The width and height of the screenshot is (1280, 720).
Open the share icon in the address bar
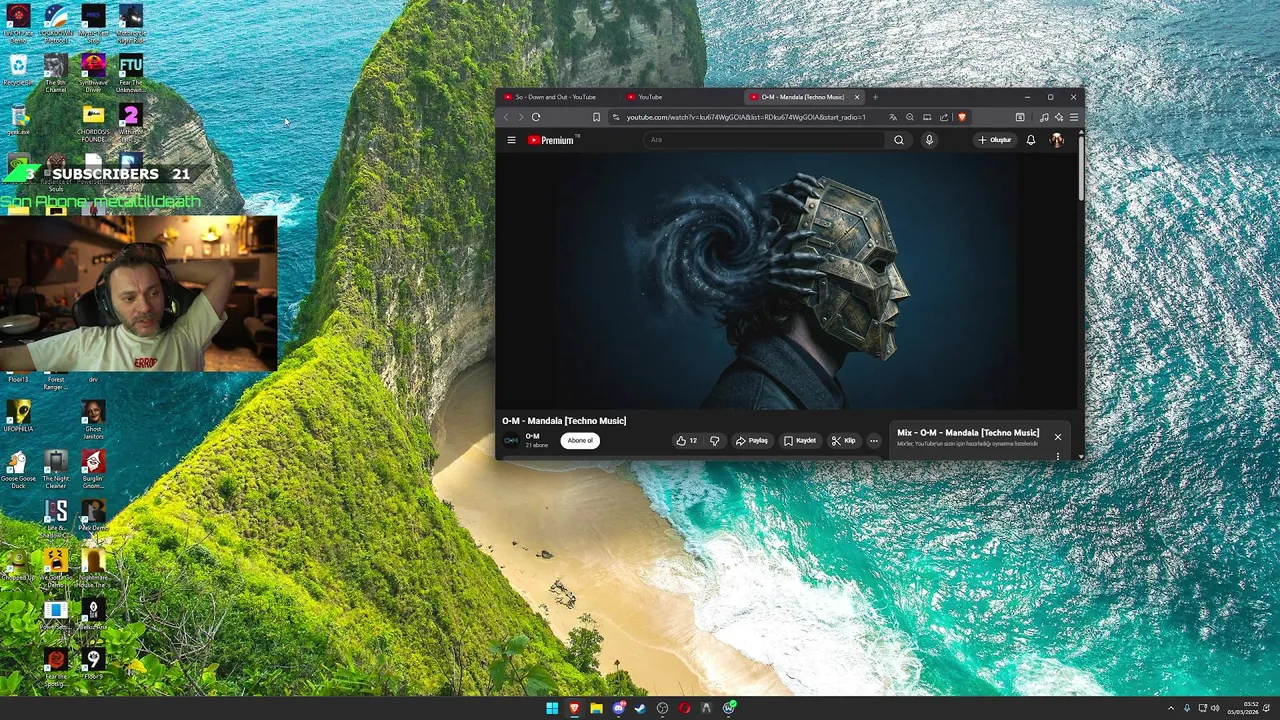click(944, 117)
